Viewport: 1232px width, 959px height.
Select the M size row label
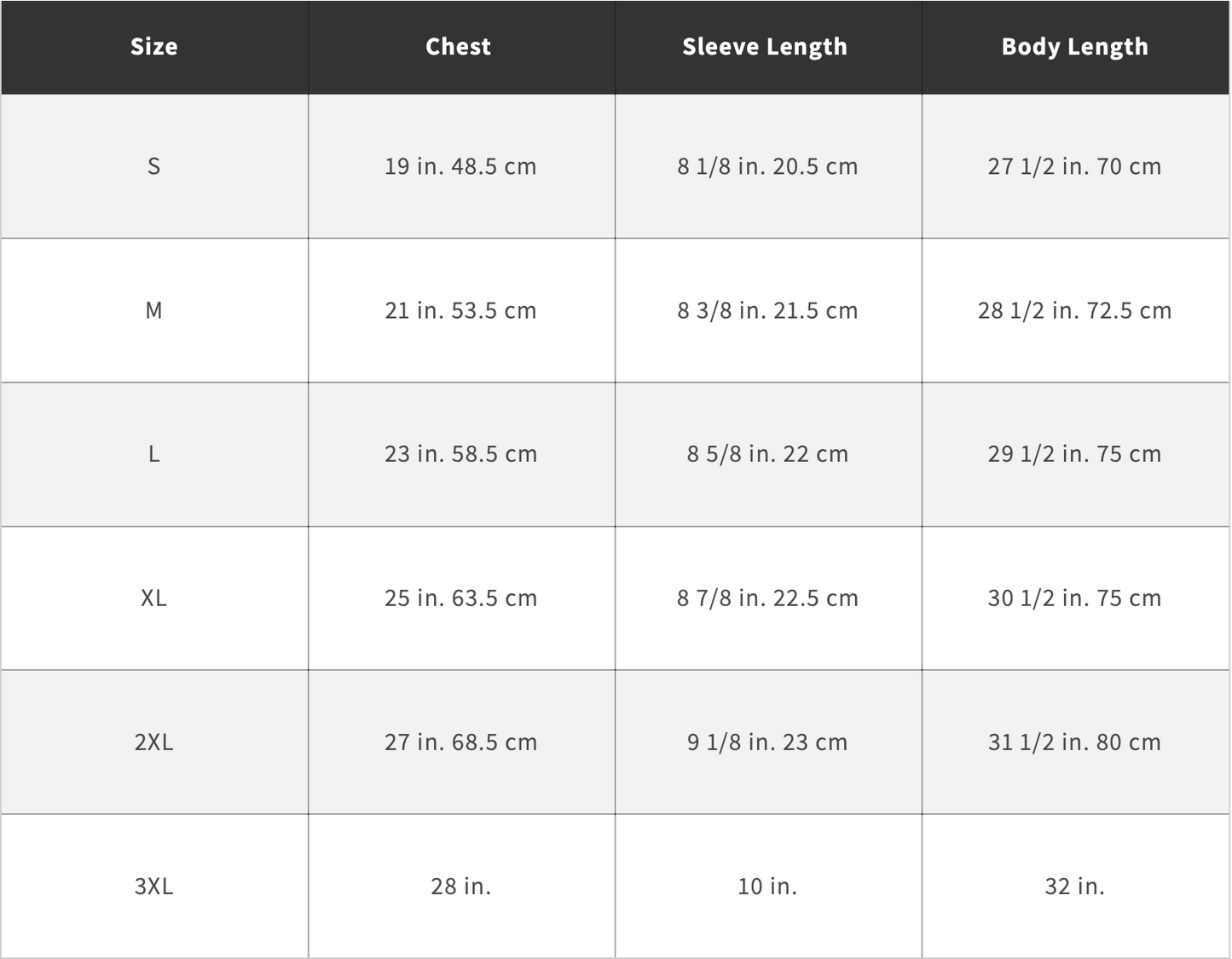(154, 310)
